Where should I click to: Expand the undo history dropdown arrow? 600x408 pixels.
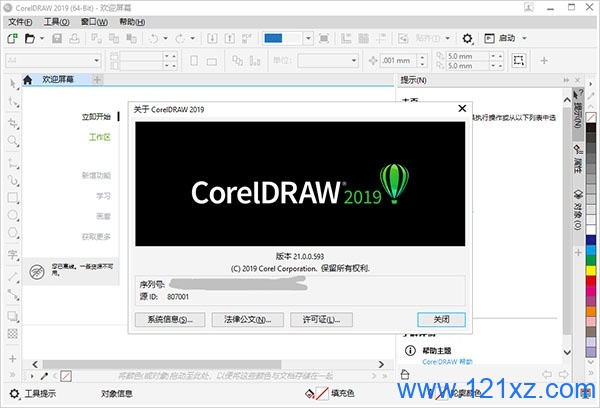coord(165,38)
